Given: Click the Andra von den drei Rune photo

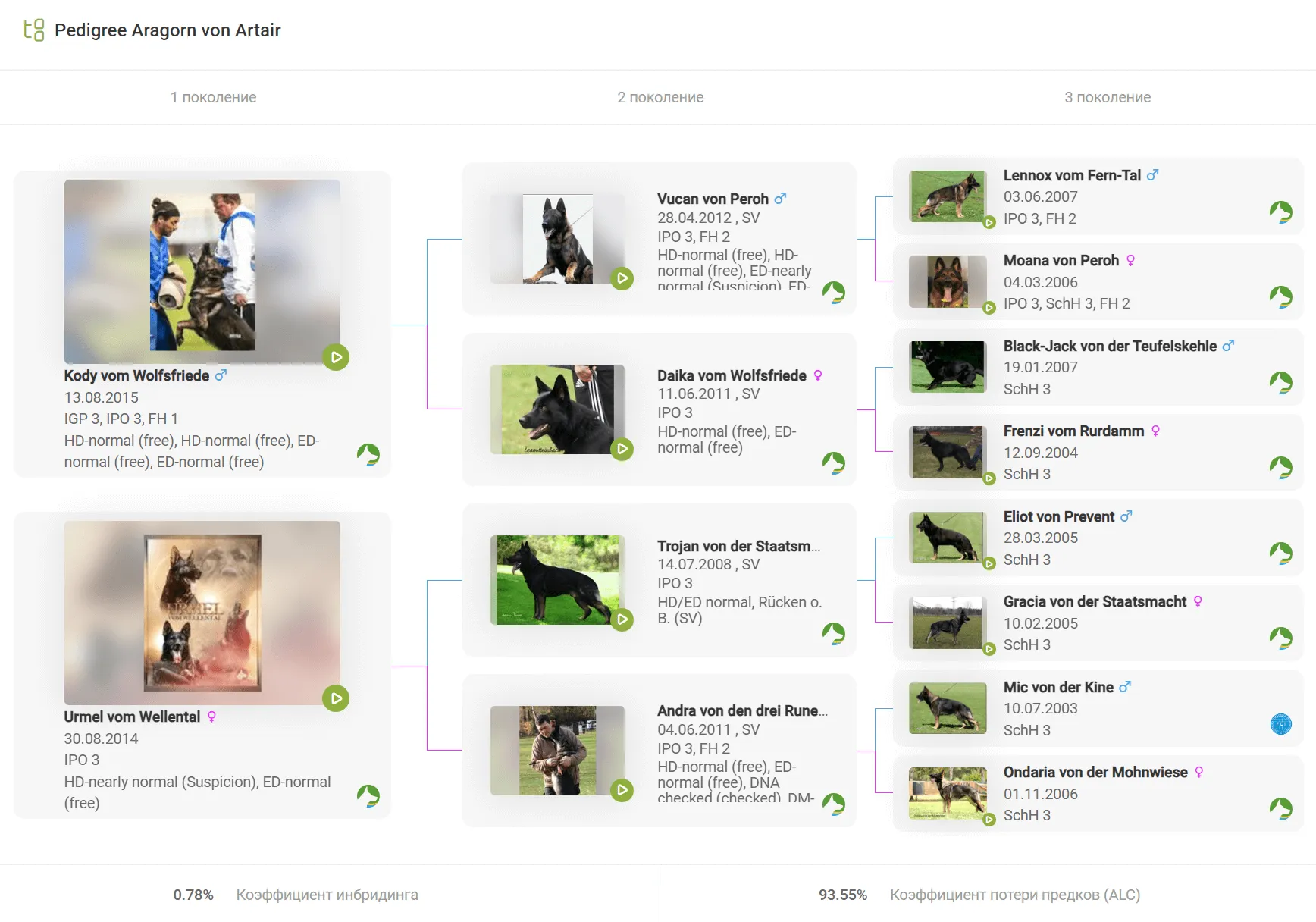Looking at the screenshot, I should point(557,751).
